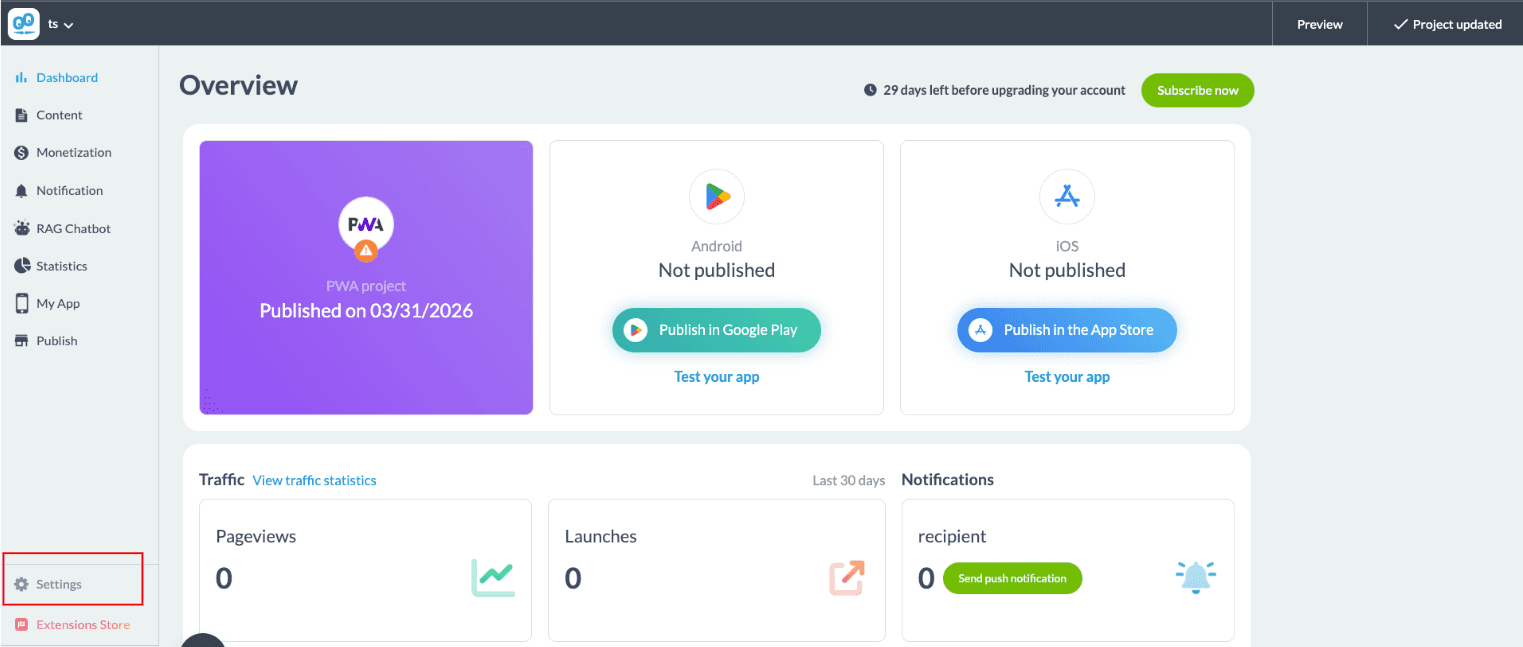The height and width of the screenshot is (647, 1523).
Task: Click the PWA project logo icon
Action: [x=366, y=225]
